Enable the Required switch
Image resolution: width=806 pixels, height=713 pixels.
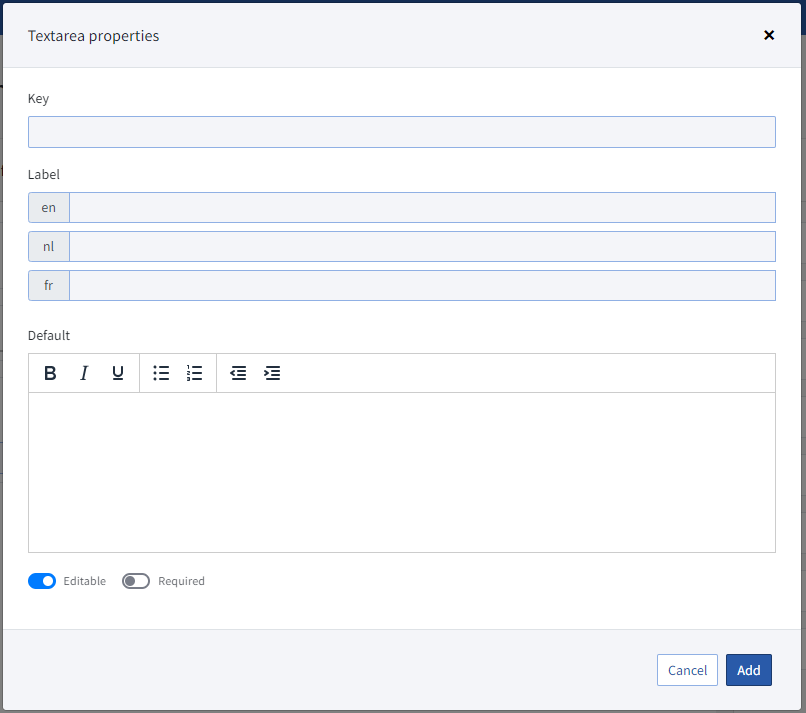136,581
